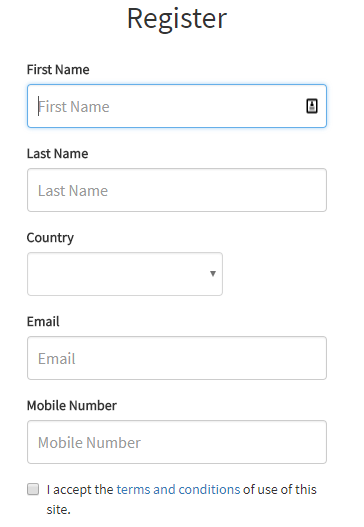This screenshot has height=527, width=364.
Task: Select the Email input box
Action: pyautogui.click(x=177, y=358)
